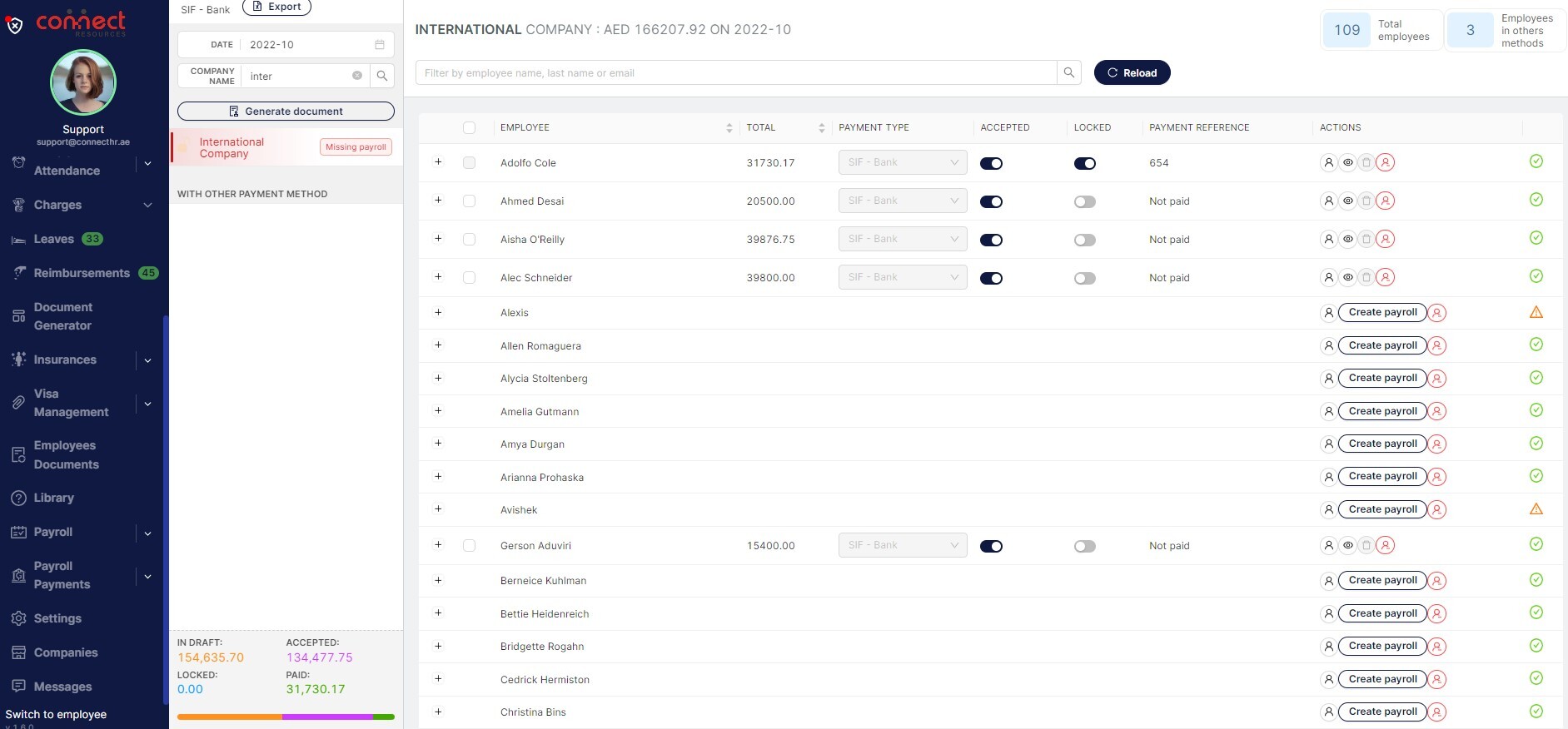Click employee name filter input field

click(x=736, y=72)
